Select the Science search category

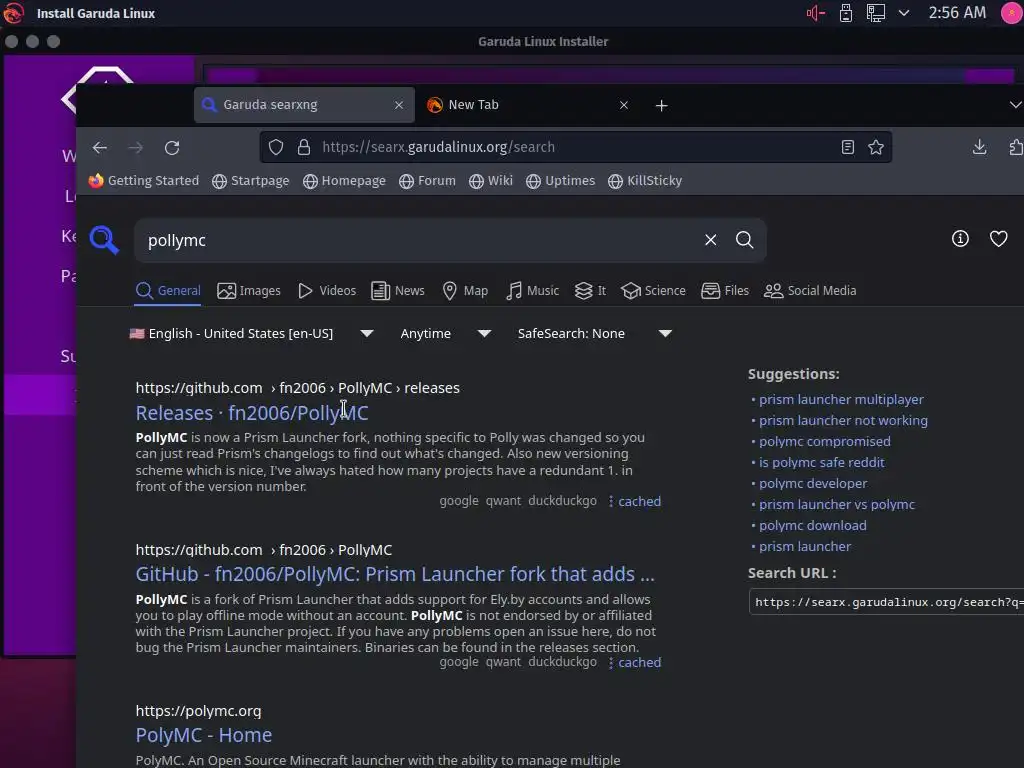tap(653, 291)
